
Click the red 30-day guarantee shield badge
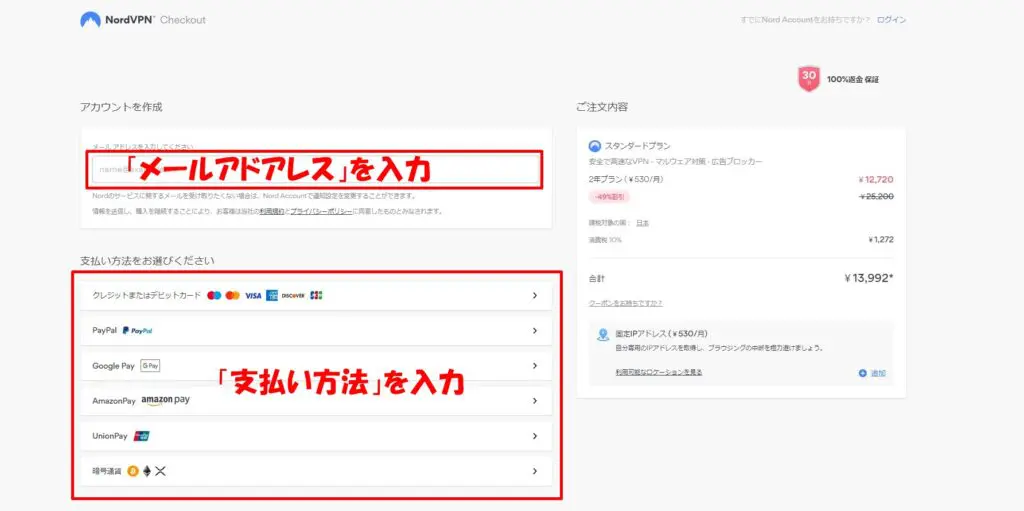click(808, 78)
